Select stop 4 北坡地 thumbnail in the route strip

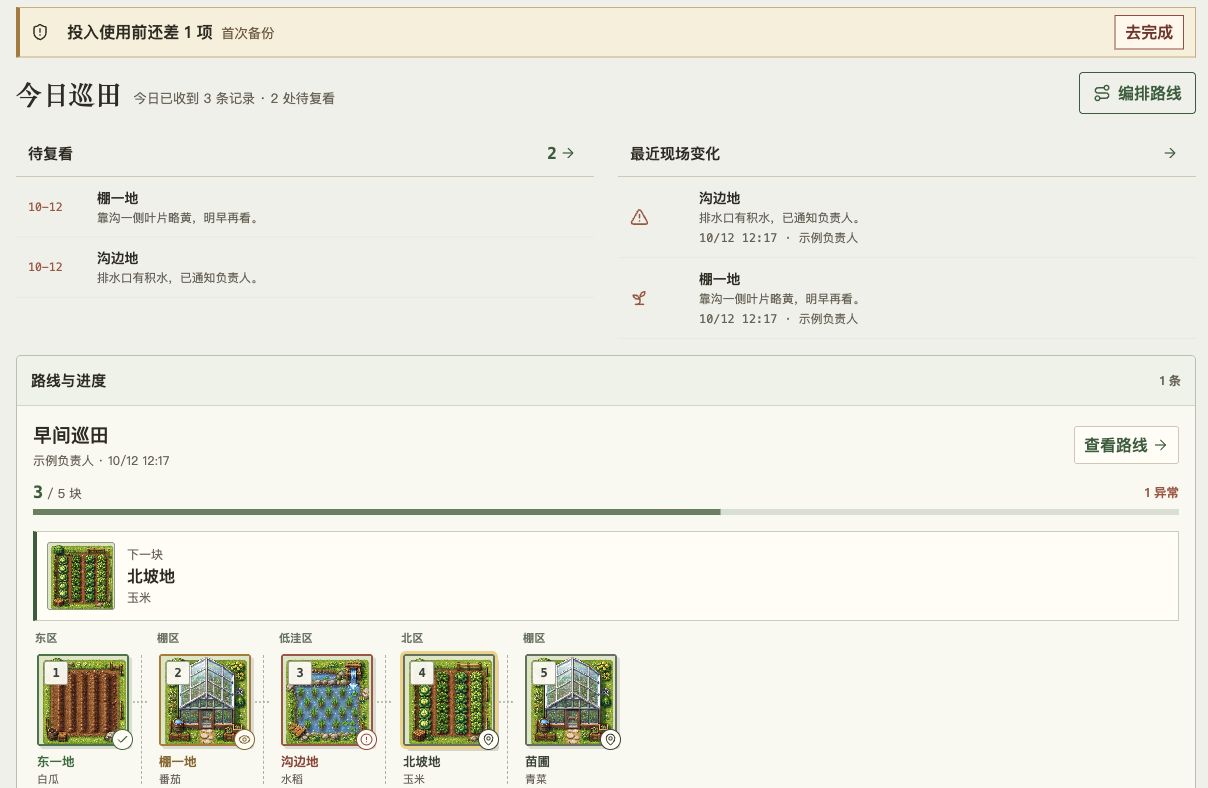(449, 700)
